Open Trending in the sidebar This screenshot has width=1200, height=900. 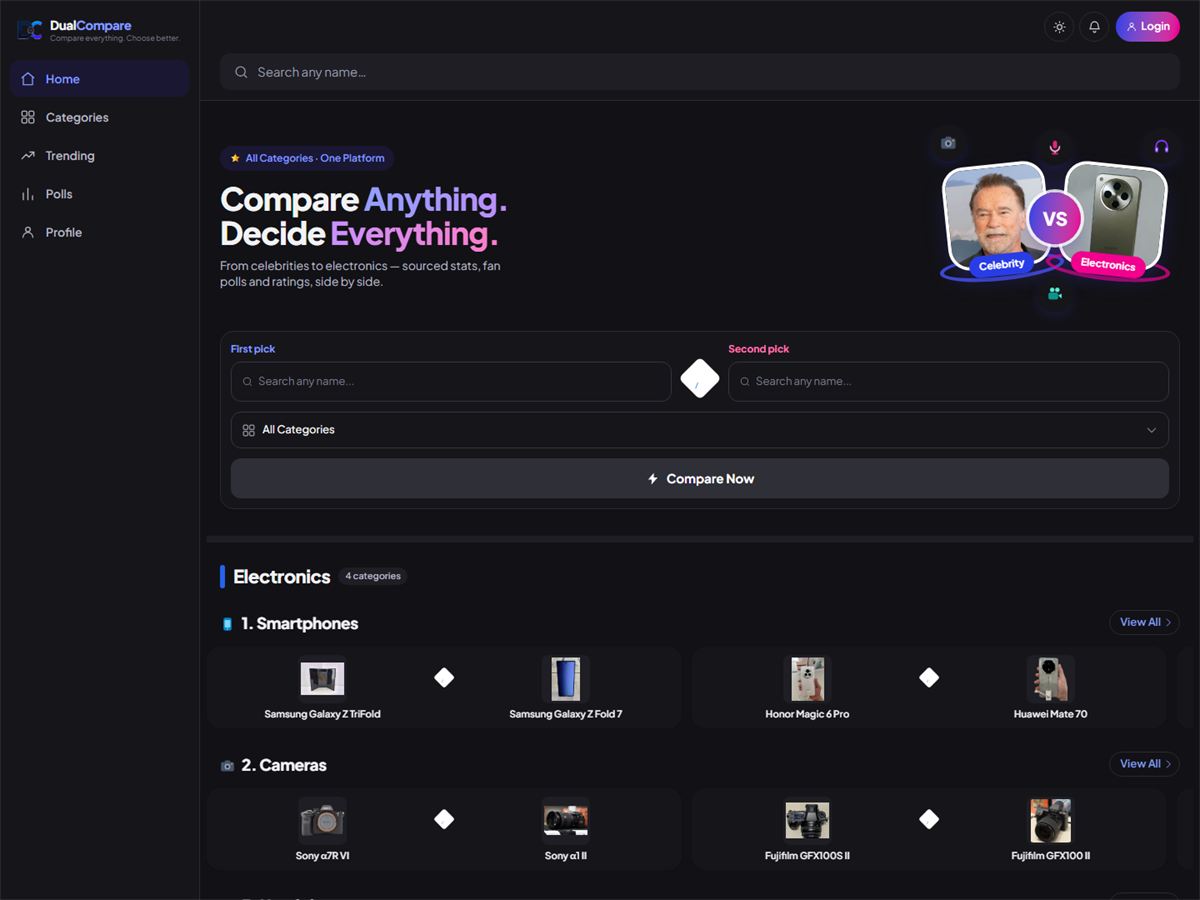coord(100,156)
